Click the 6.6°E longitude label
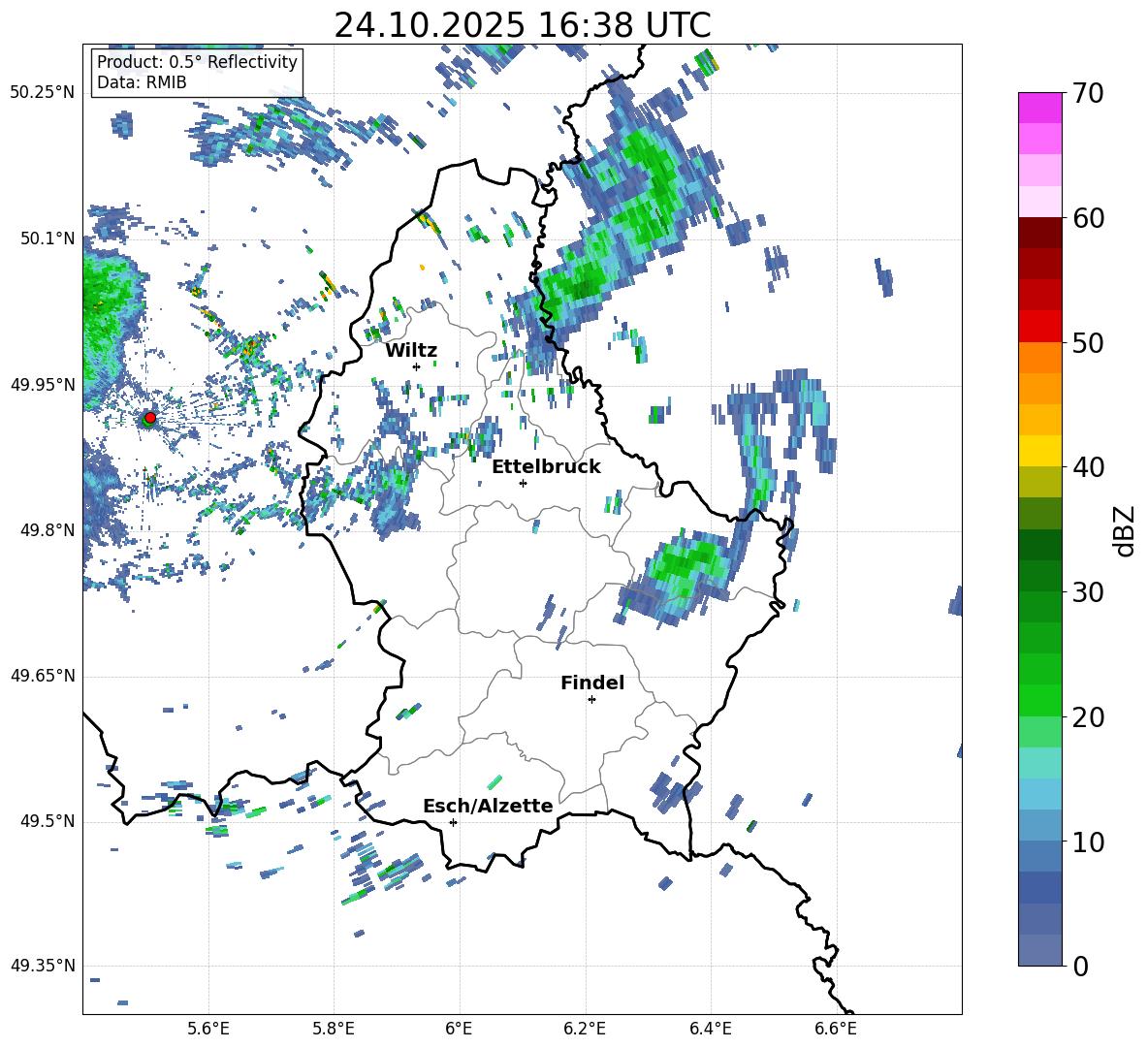This screenshot has width=1148, height=1048. point(836,1029)
